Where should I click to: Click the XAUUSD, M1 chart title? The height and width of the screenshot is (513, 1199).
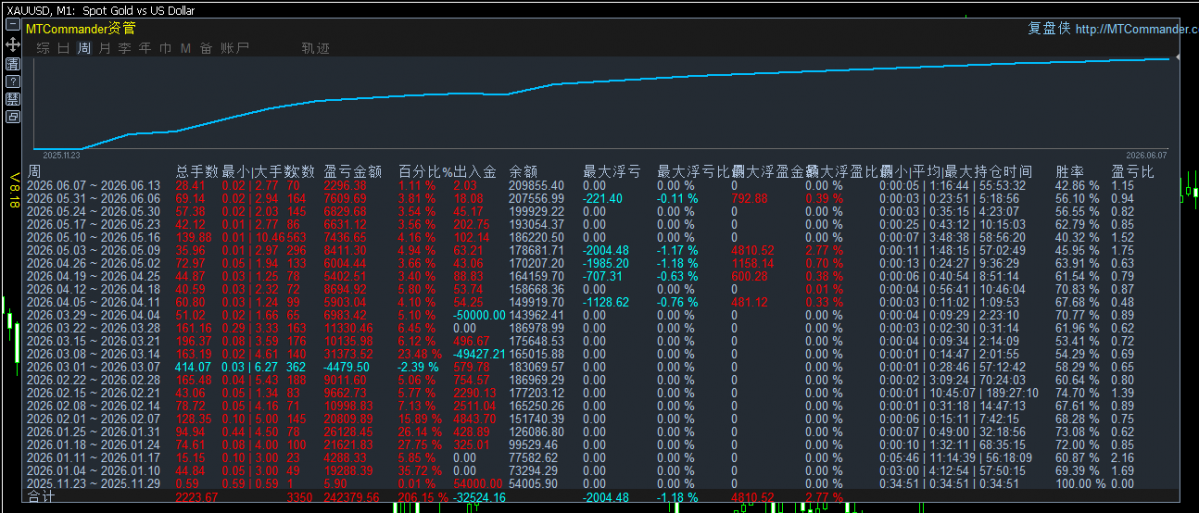coord(99,10)
